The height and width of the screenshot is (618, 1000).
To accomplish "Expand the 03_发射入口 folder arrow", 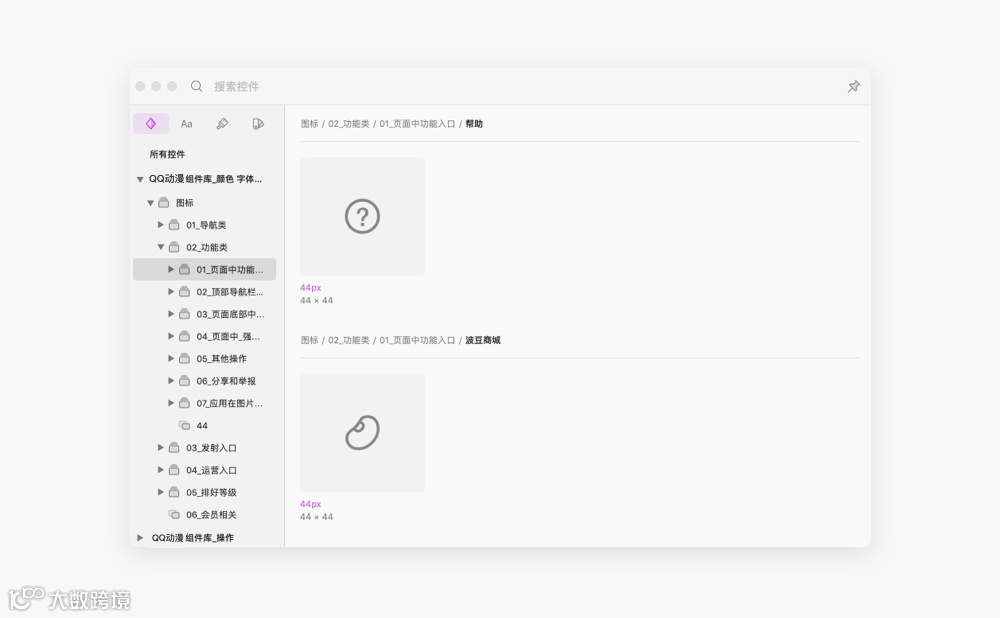I will click(x=161, y=448).
